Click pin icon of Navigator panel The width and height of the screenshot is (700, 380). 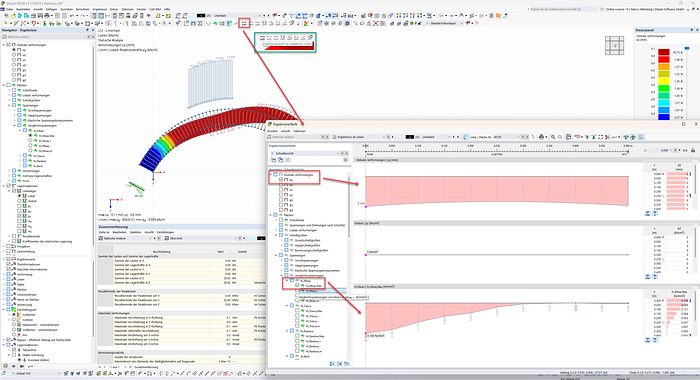click(88, 30)
